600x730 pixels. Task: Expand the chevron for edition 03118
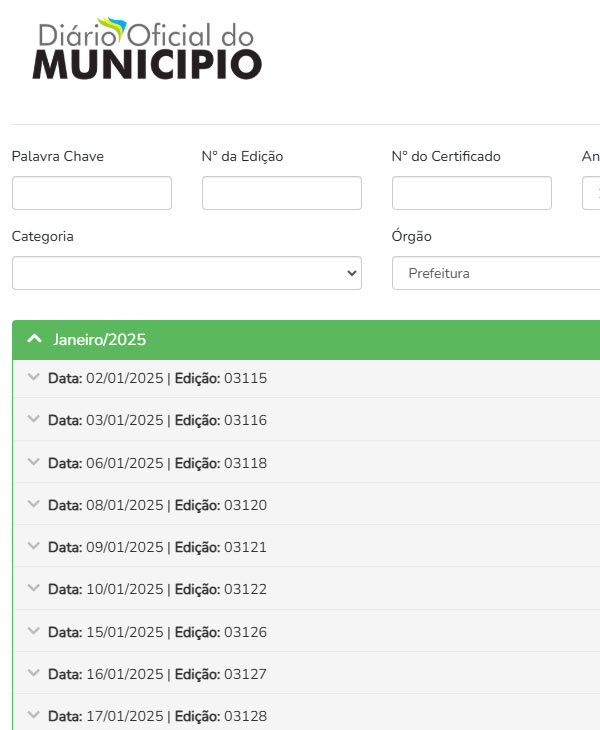[33, 463]
